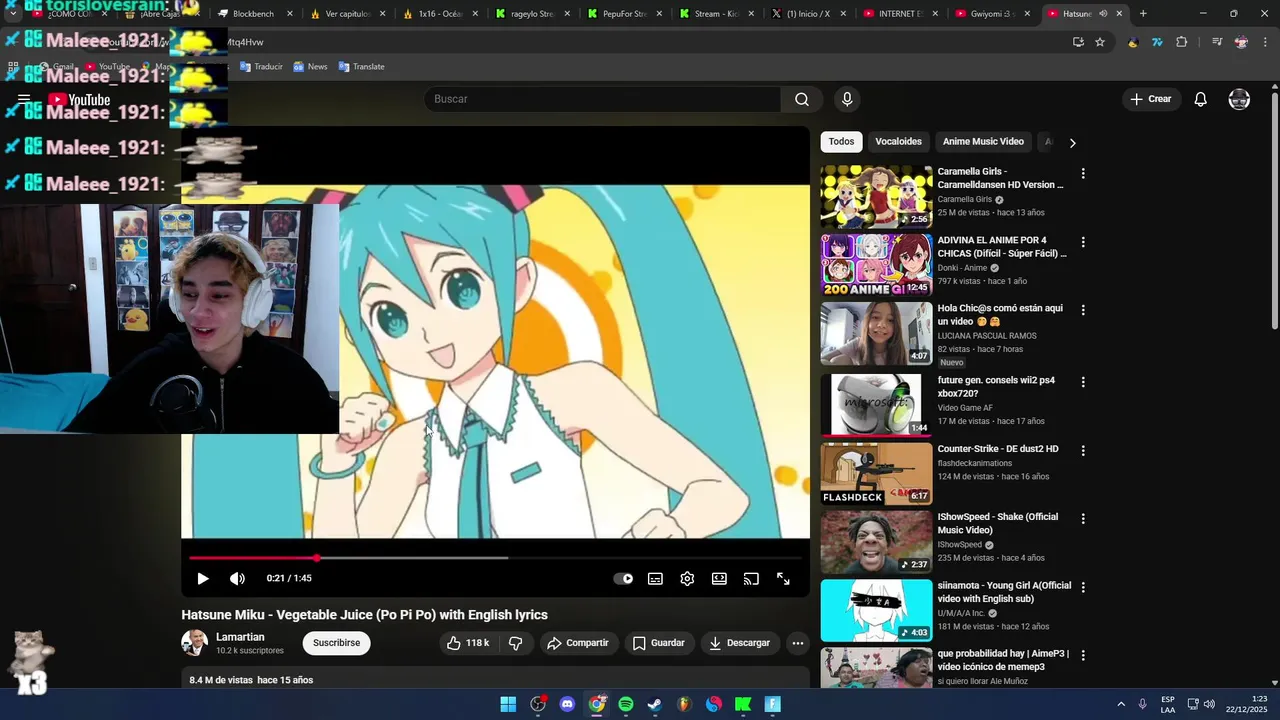Save the video with Guardar

coord(658,643)
